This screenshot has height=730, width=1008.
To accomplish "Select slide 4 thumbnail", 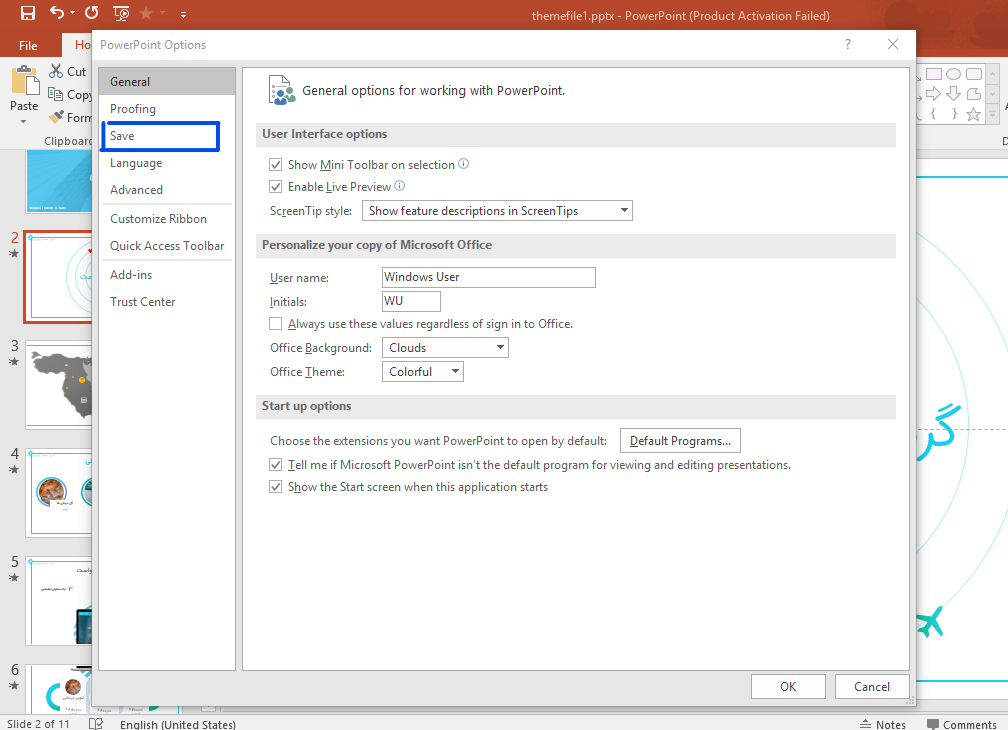I will pos(59,493).
